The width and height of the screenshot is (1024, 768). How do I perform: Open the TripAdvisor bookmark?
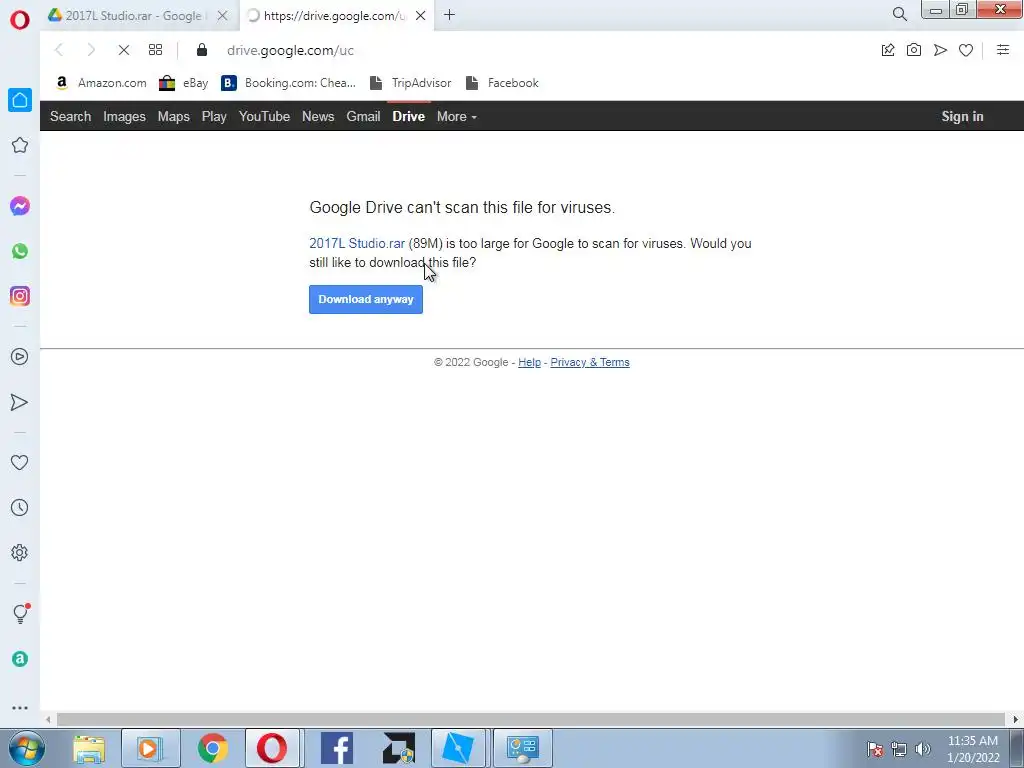pyautogui.click(x=410, y=83)
